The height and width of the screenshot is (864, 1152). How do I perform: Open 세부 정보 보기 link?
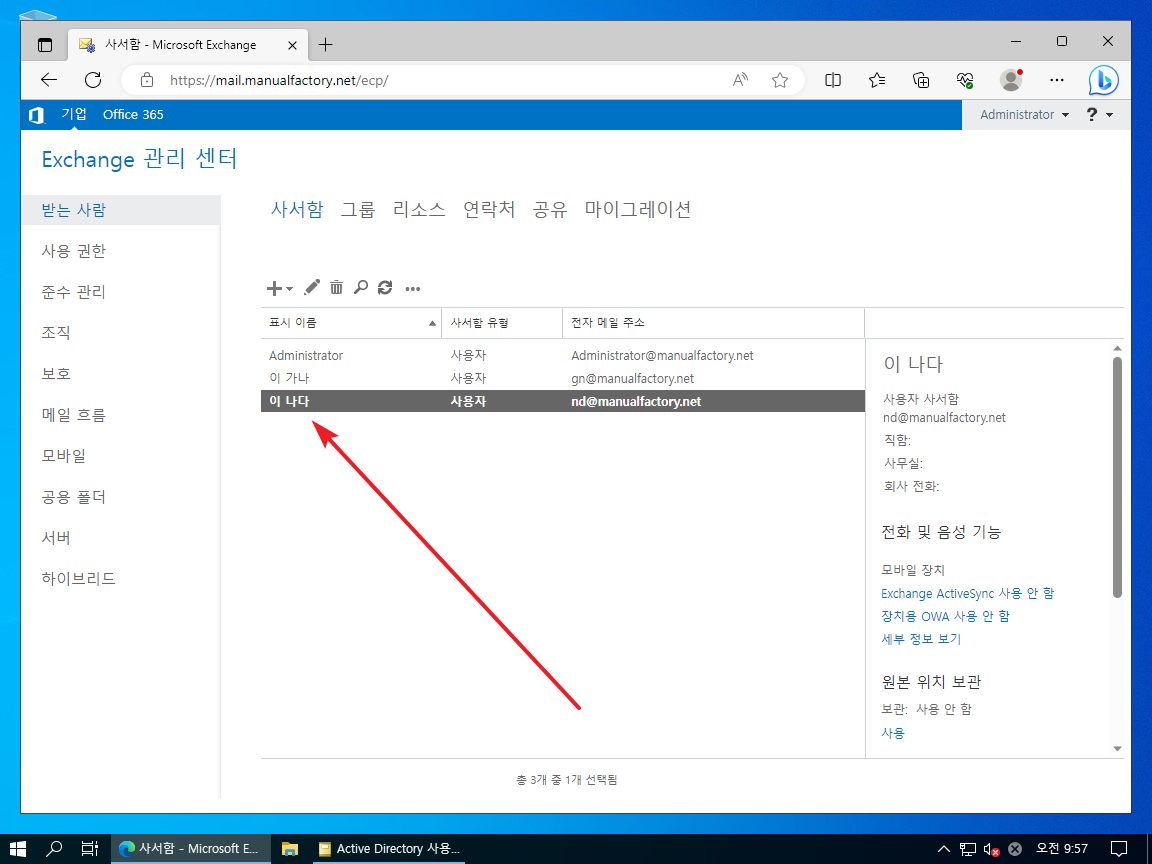(x=921, y=638)
